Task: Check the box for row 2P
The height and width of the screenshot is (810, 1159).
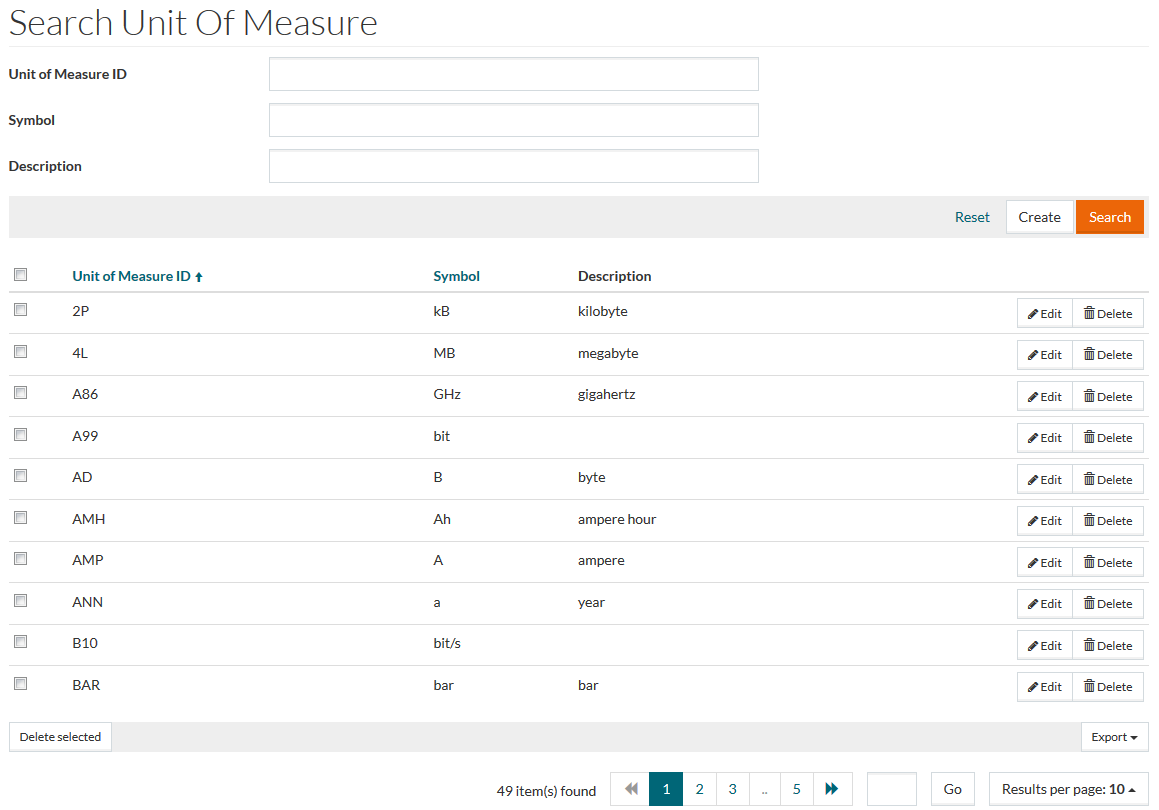Action: click(20, 310)
